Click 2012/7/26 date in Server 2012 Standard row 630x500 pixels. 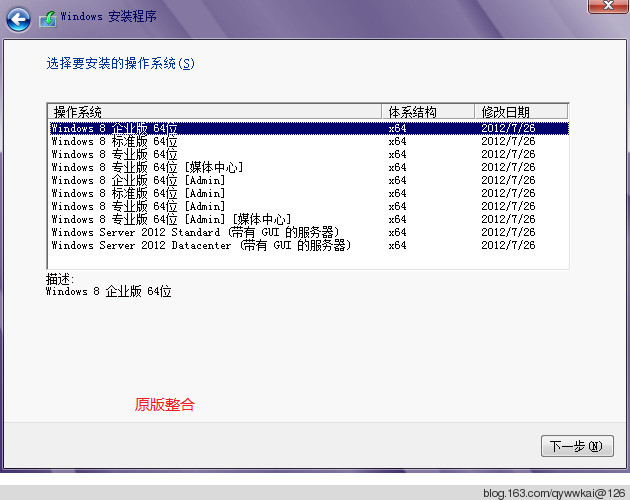coord(508,232)
